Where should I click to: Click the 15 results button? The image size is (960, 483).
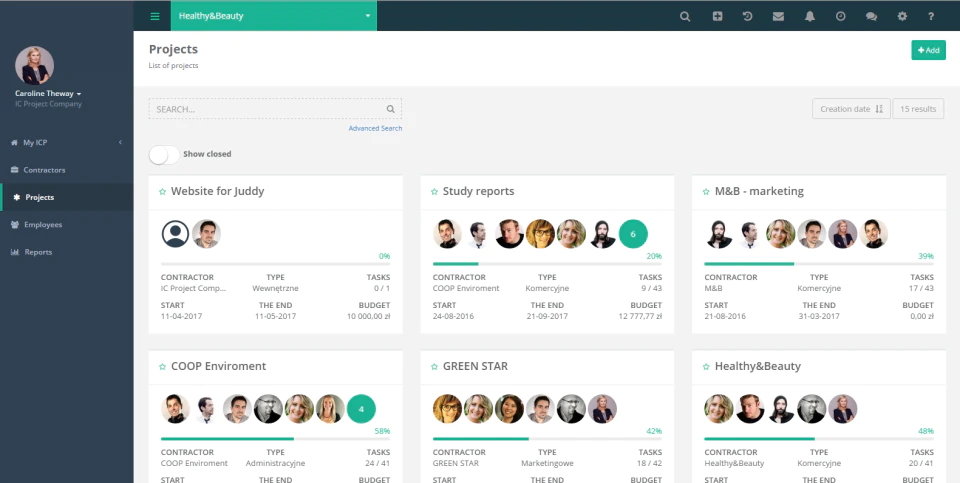pos(918,109)
